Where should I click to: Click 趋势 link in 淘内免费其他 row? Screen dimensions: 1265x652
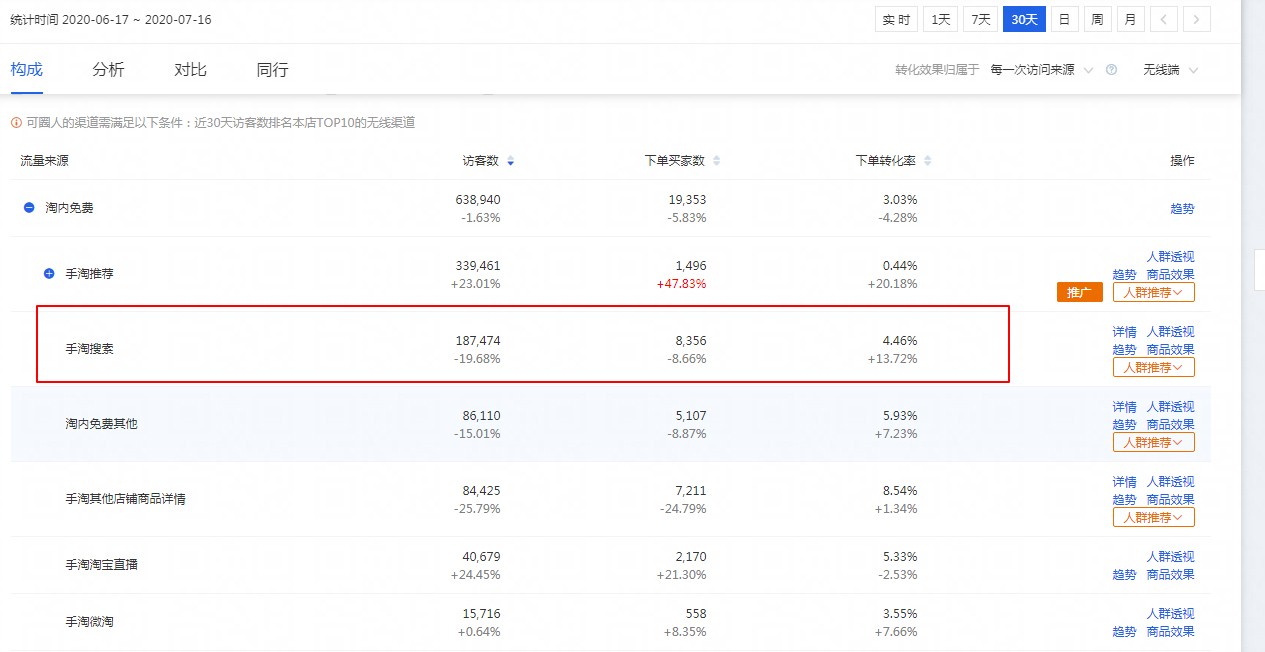(x=1124, y=425)
